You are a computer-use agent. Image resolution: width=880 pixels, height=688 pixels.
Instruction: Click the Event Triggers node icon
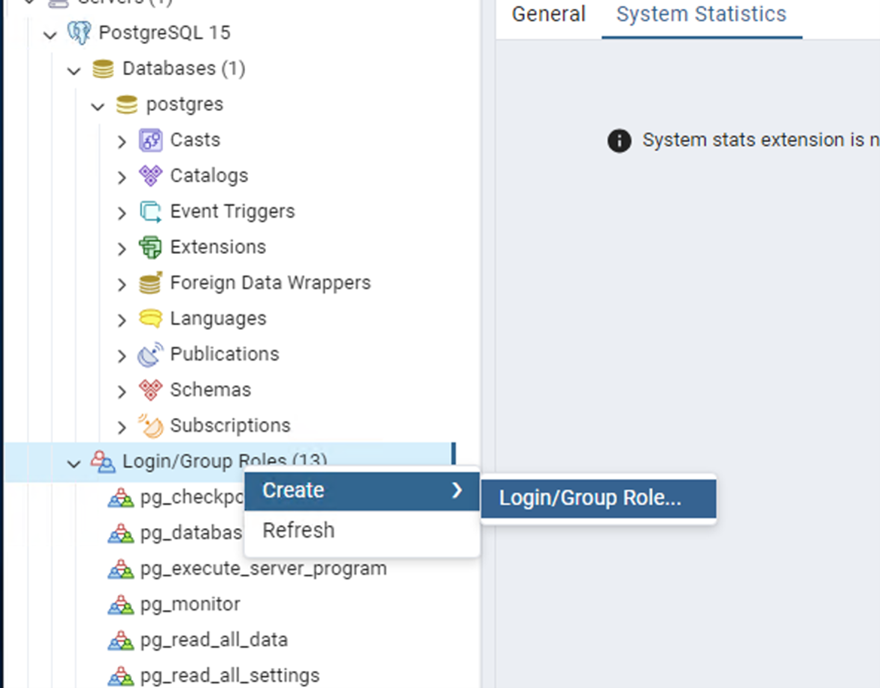[x=150, y=212]
